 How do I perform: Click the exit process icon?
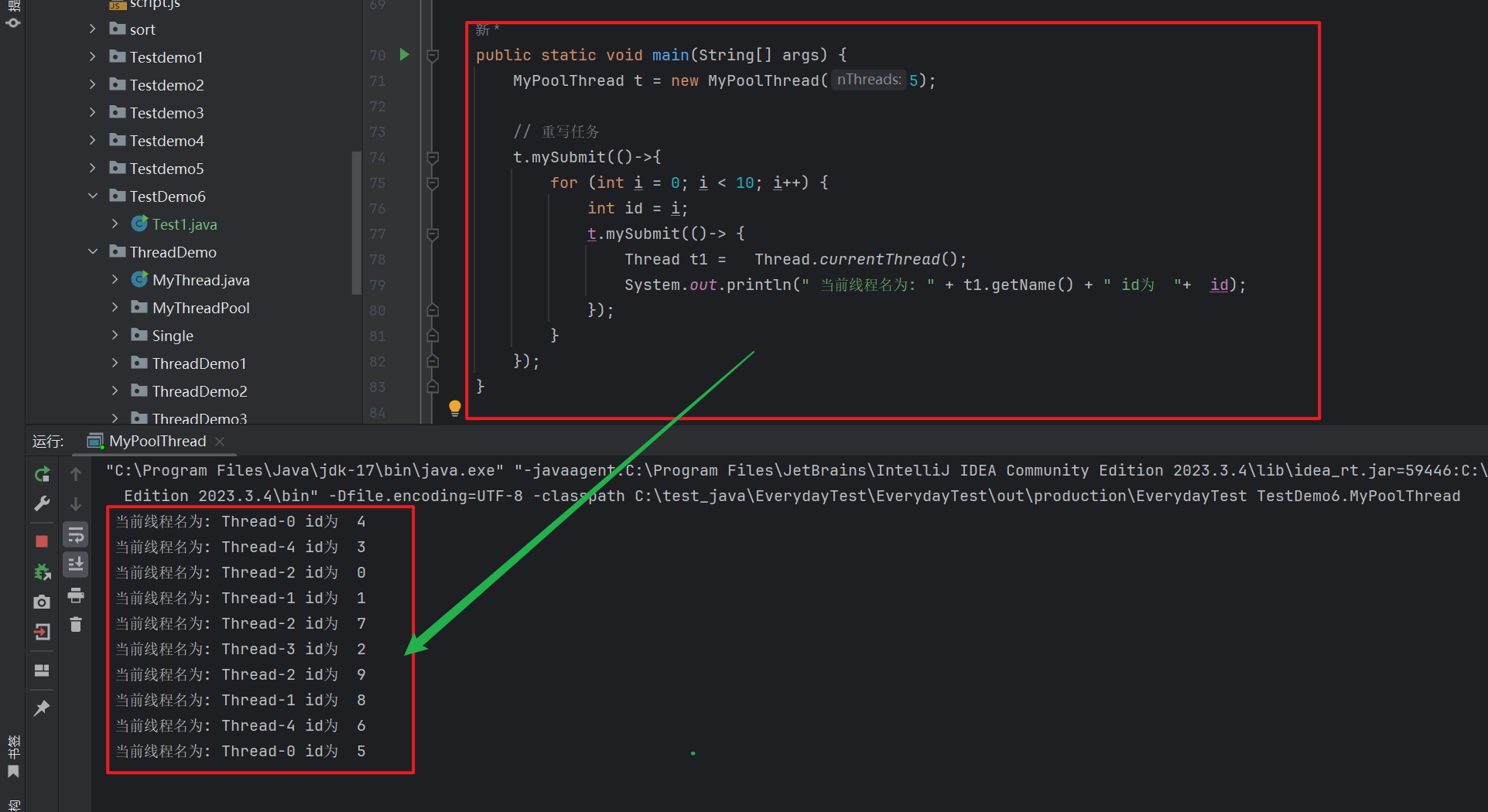point(43,632)
